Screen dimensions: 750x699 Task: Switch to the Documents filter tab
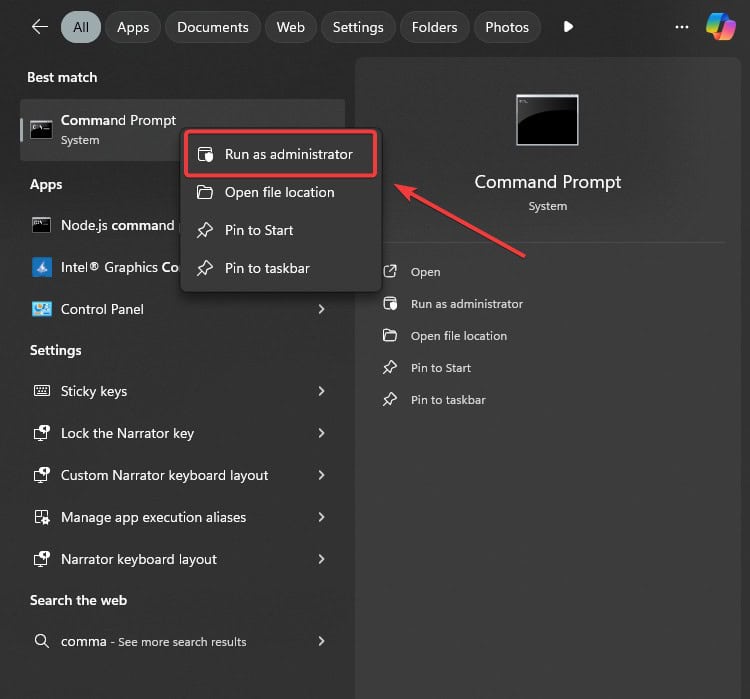[x=212, y=27]
